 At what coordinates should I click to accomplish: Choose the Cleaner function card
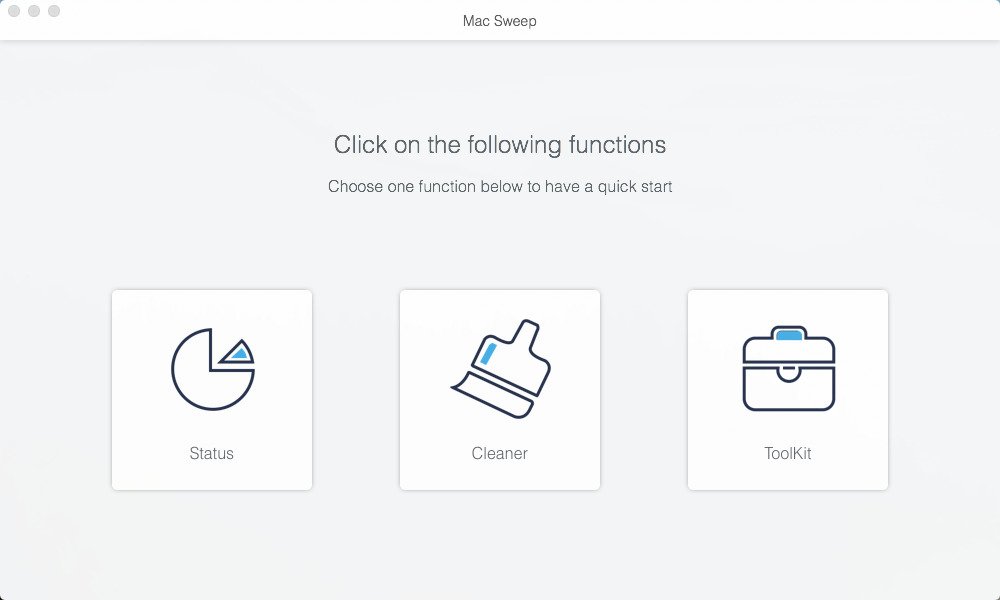point(500,390)
